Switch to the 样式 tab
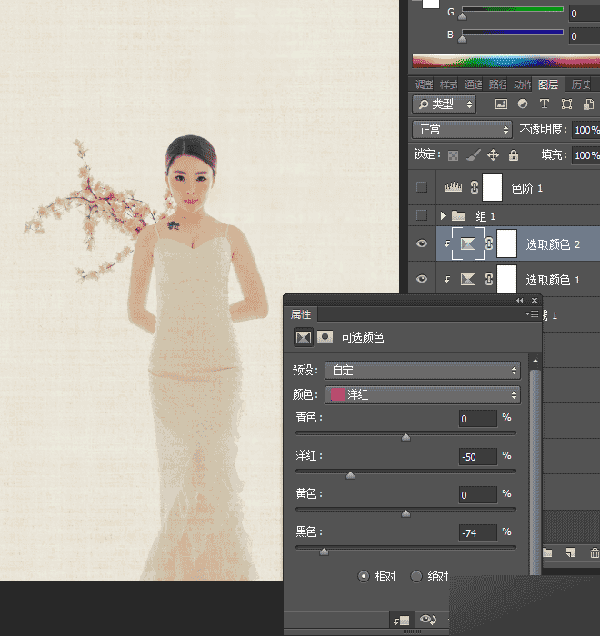The height and width of the screenshot is (636, 600). pyautogui.click(x=448, y=85)
